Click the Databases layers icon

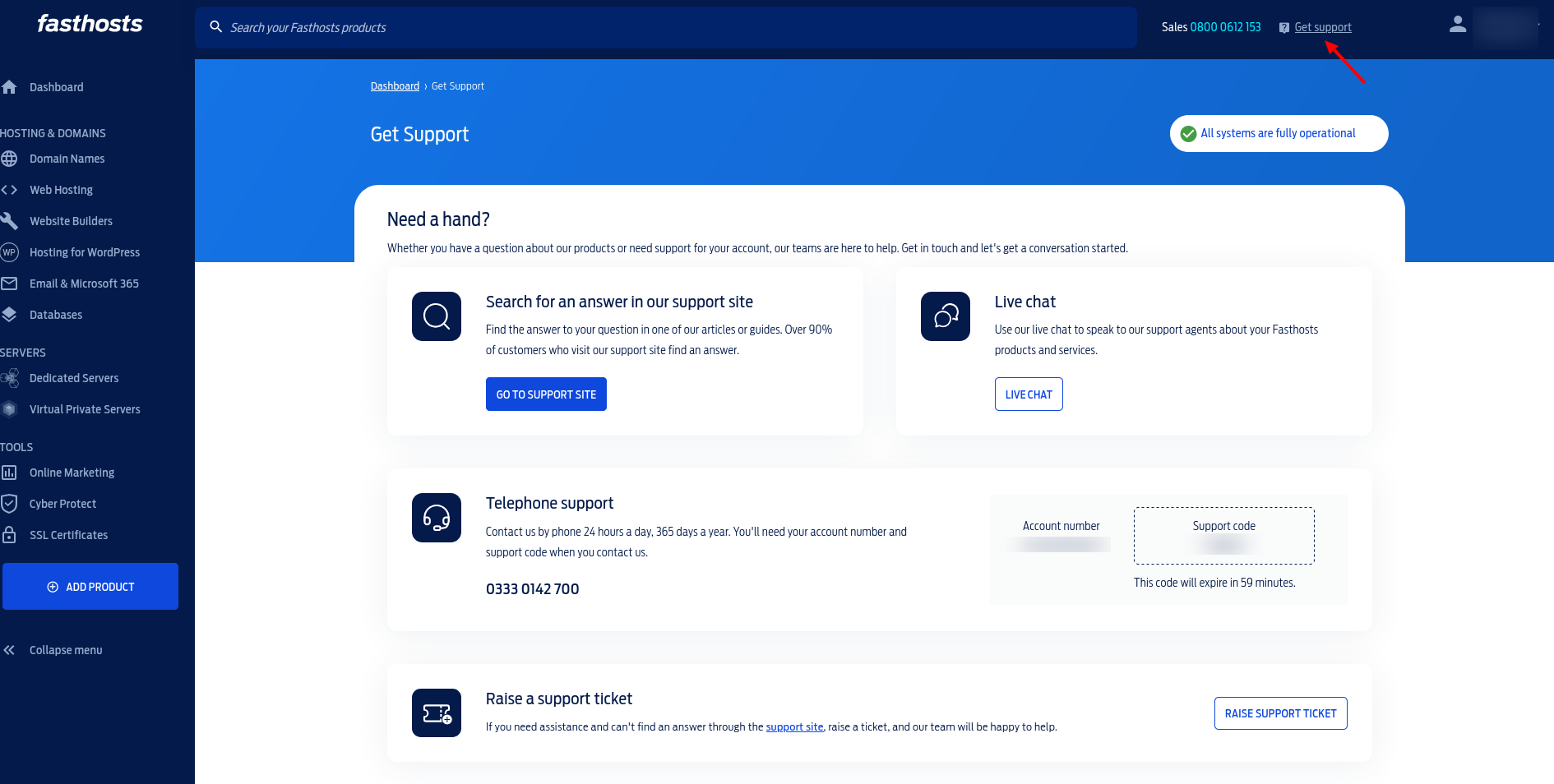tap(9, 315)
